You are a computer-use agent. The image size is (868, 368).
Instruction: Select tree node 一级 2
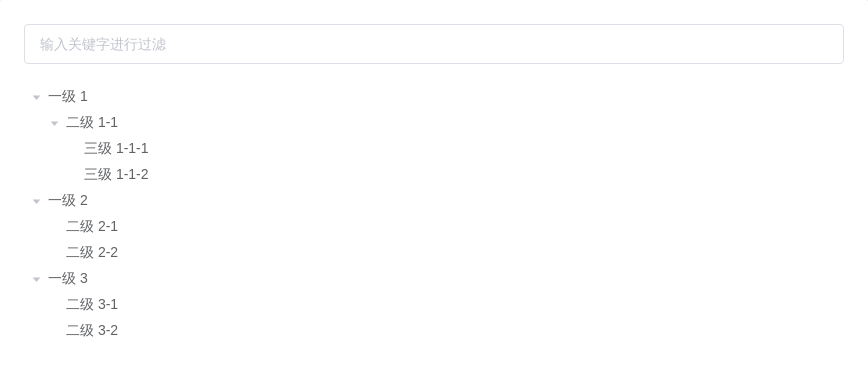coord(68,200)
